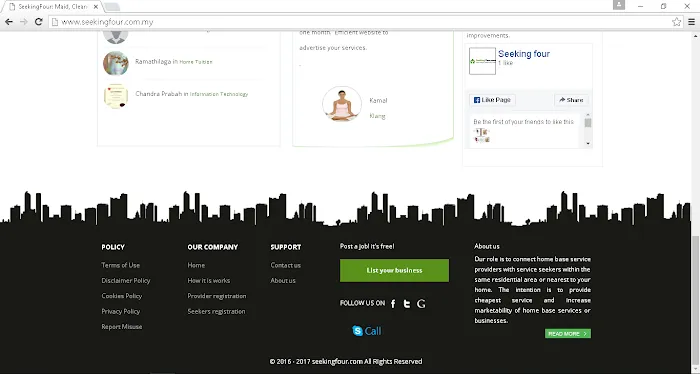The width and height of the screenshot is (700, 374).
Task: Go back with the browser back arrow
Action: tap(9, 22)
